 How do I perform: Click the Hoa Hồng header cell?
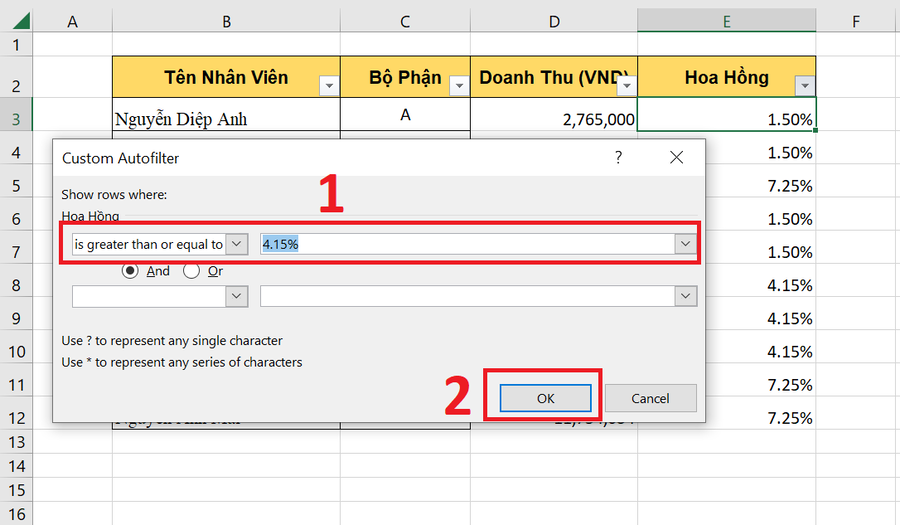click(727, 77)
